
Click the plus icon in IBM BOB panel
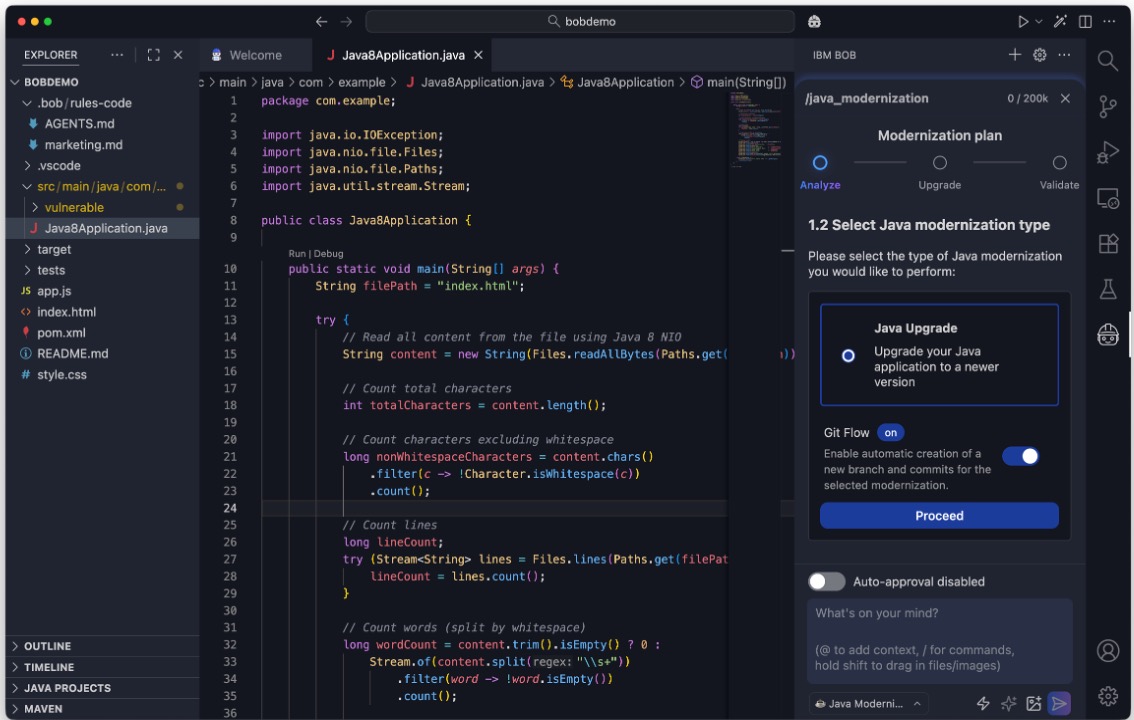click(1015, 55)
